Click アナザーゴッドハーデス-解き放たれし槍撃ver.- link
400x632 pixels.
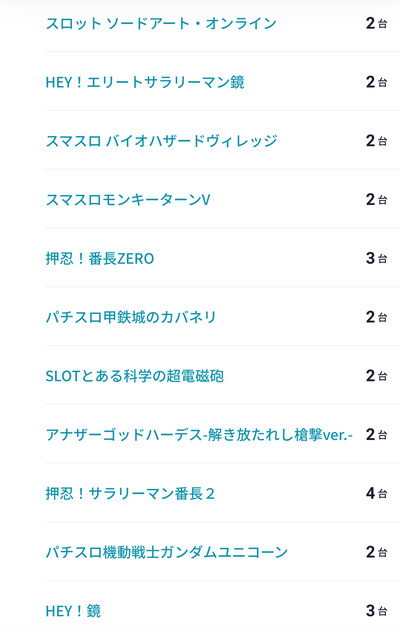point(199,435)
